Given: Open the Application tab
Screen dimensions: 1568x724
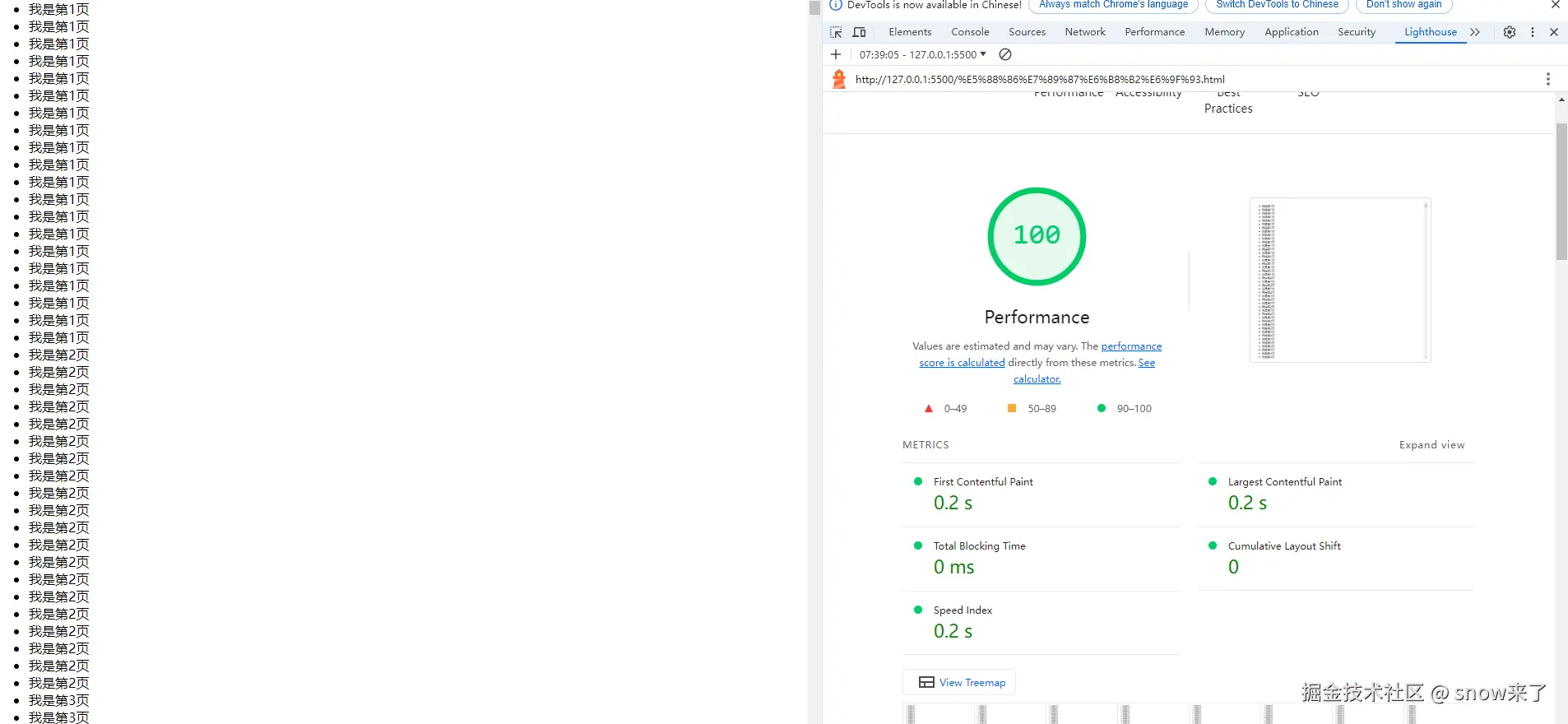Looking at the screenshot, I should tap(1291, 32).
